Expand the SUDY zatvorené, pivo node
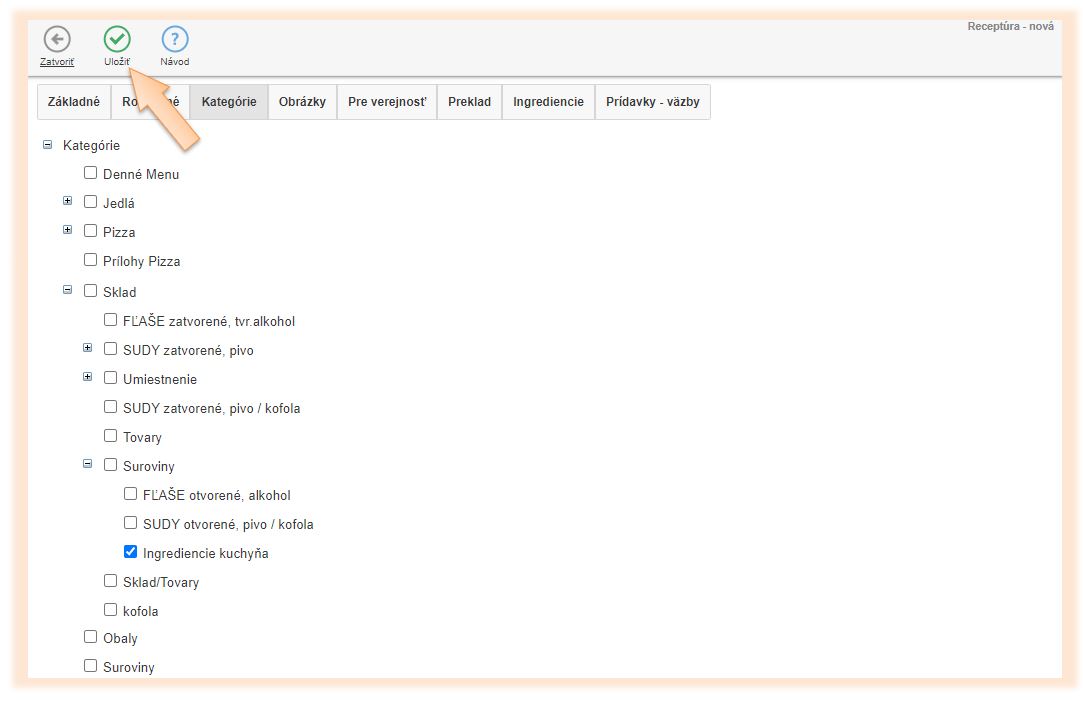 coord(88,348)
